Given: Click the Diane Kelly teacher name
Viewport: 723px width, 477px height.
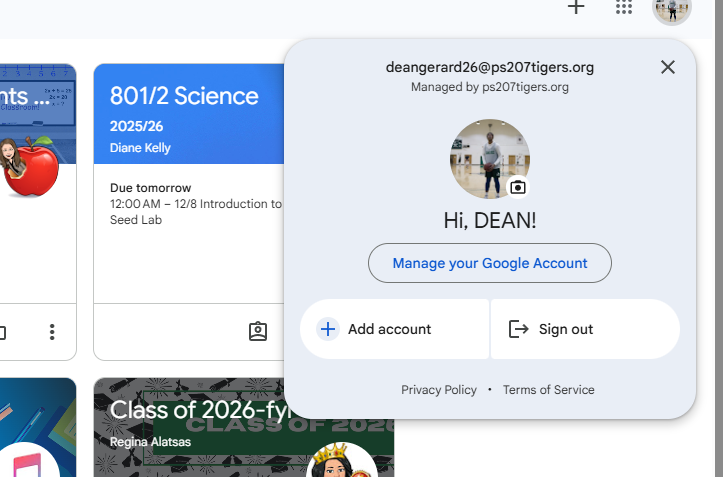Looking at the screenshot, I should (x=140, y=148).
